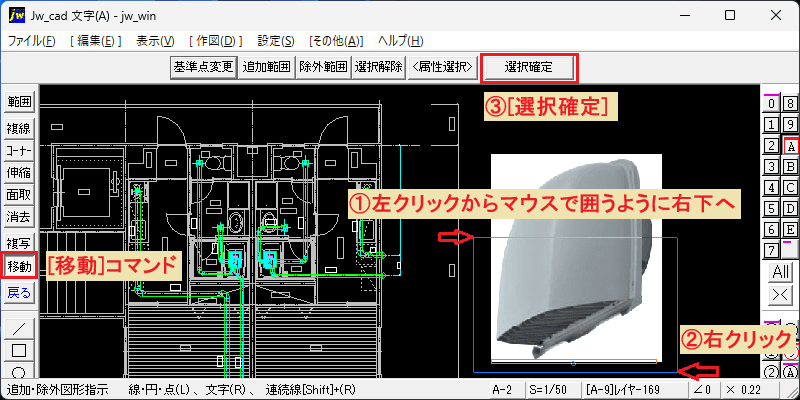Open the 設定(S) menu
Screen dimensions: 800x400
click(276, 41)
